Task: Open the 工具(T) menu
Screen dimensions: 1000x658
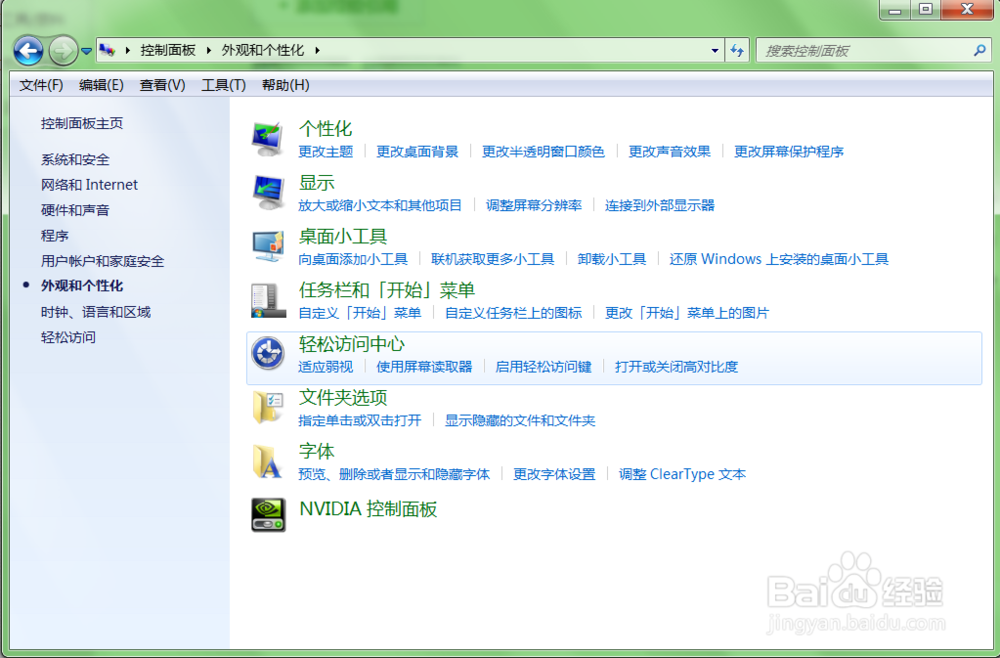Action: [223, 85]
